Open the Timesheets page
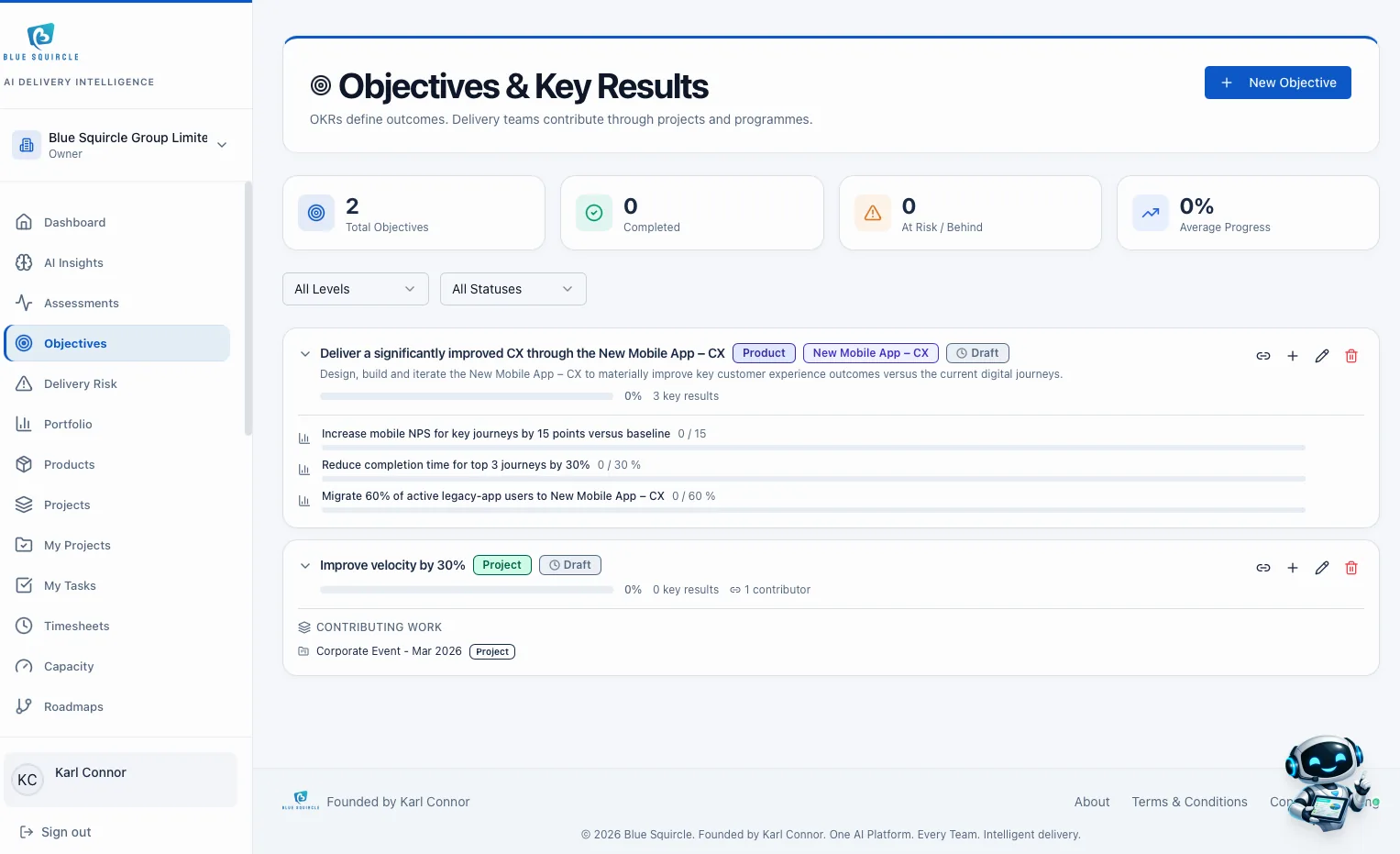The width and height of the screenshot is (1400, 854). 117,626
